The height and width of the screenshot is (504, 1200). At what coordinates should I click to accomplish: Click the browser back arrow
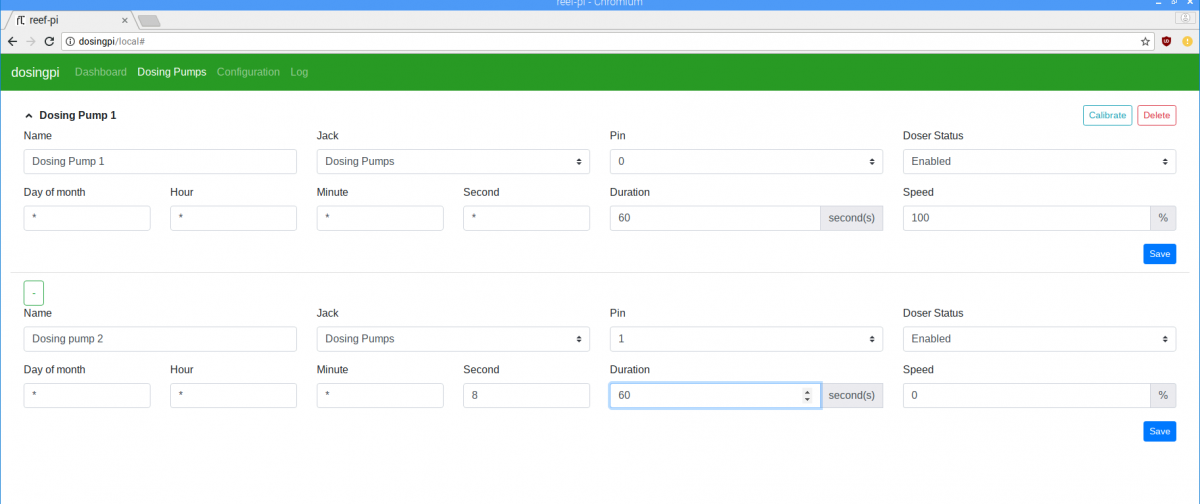[12, 41]
